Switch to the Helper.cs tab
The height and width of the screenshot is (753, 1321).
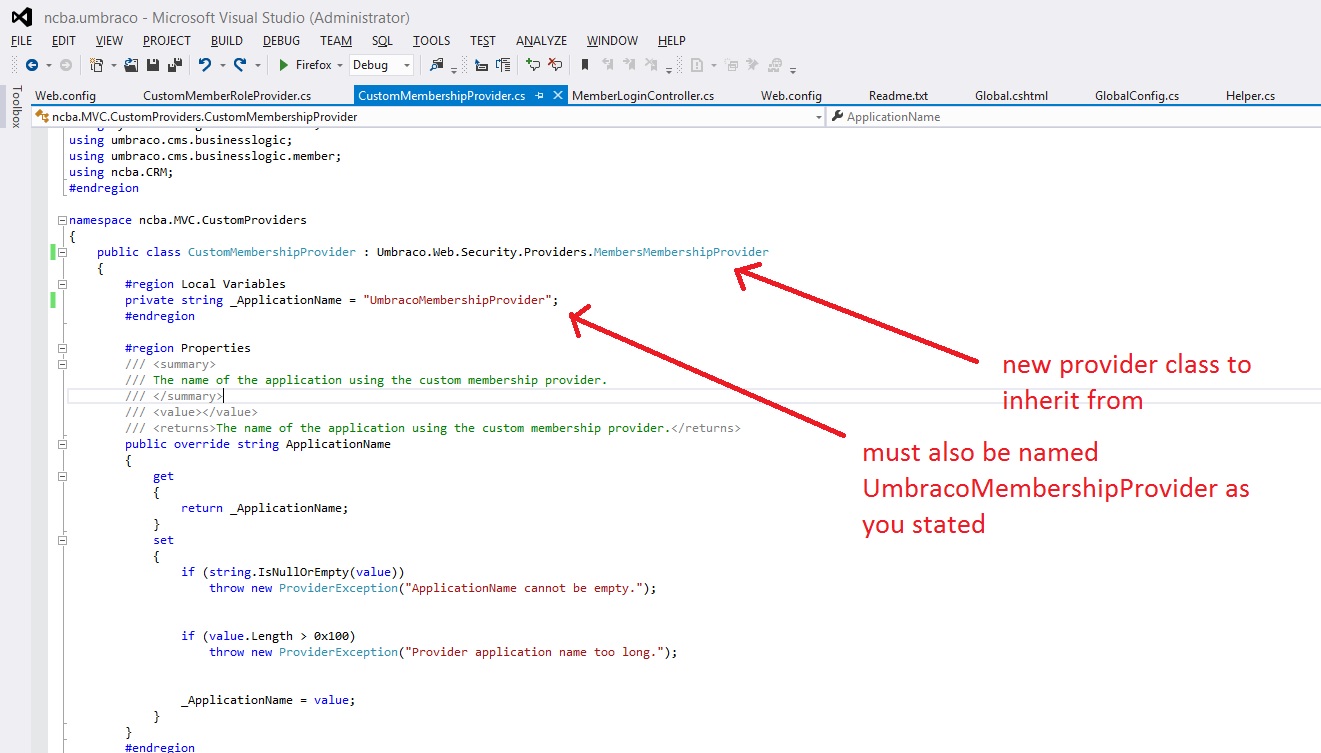coord(1250,96)
